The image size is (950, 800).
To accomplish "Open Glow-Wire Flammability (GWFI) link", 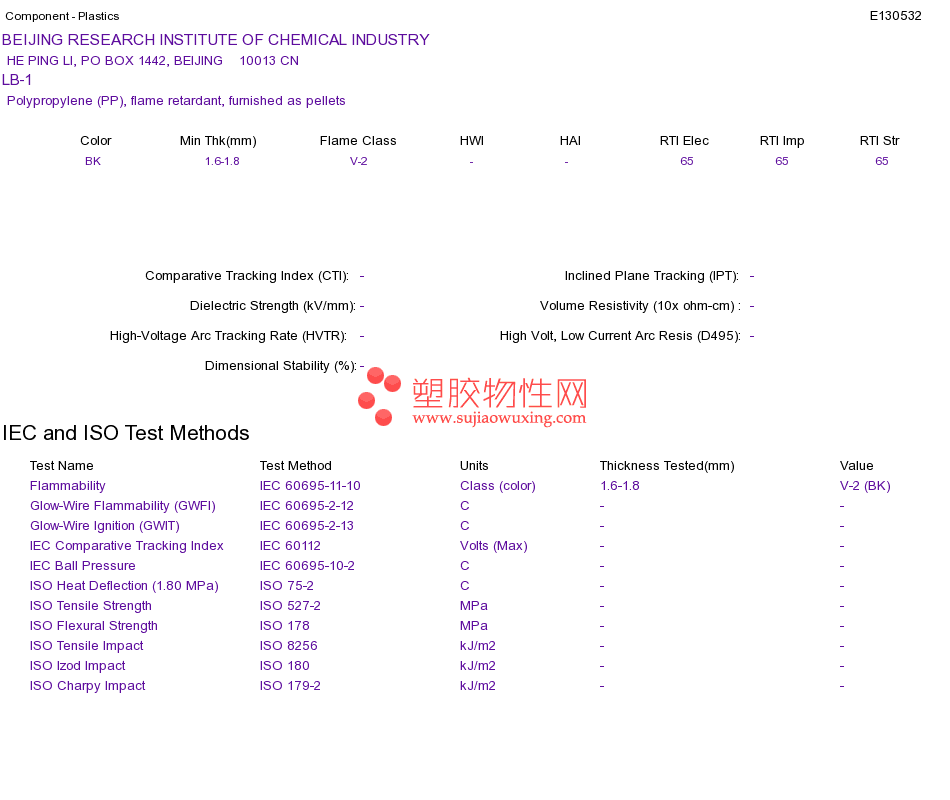I will tap(122, 506).
